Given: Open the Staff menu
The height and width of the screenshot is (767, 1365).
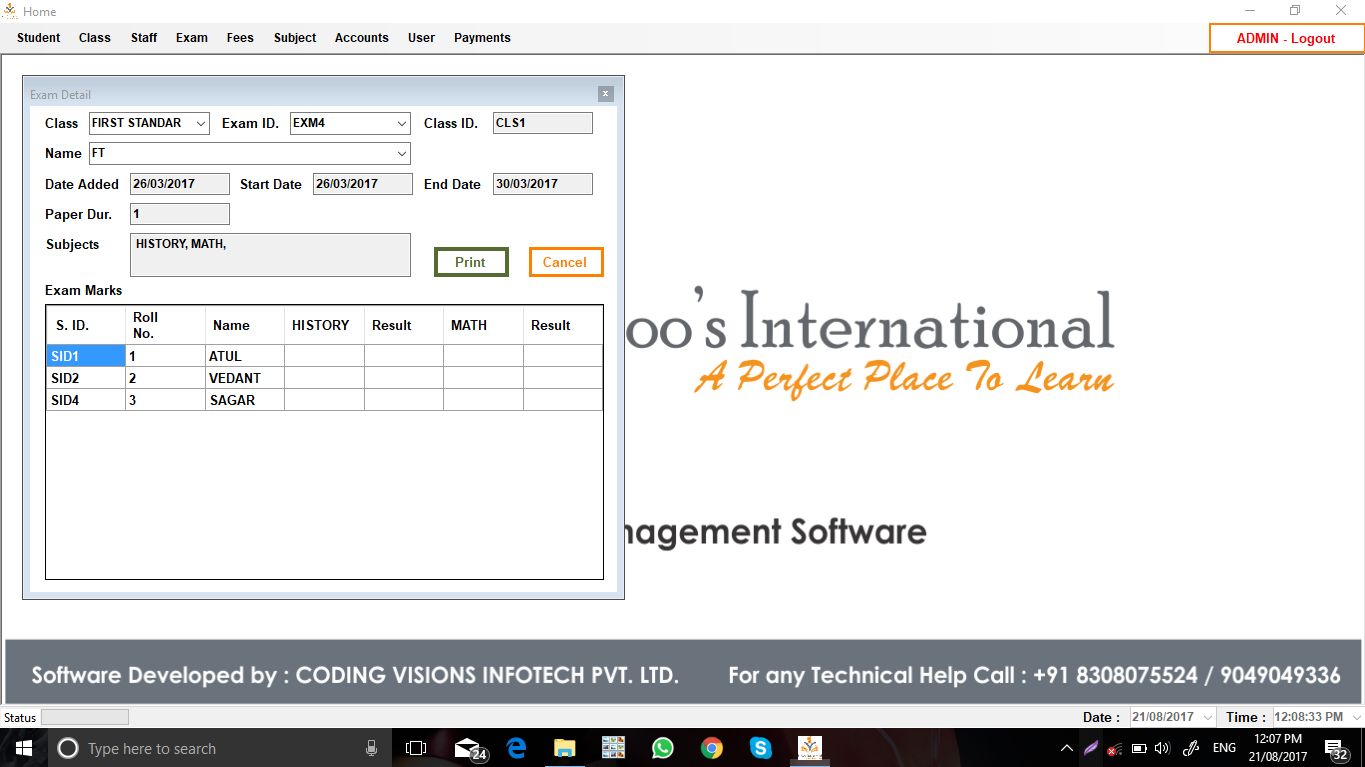Looking at the screenshot, I should [x=144, y=38].
